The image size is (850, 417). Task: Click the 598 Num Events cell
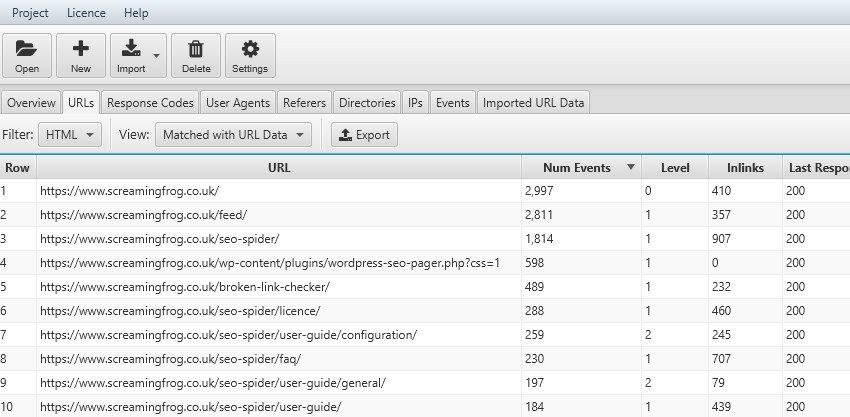coord(581,263)
